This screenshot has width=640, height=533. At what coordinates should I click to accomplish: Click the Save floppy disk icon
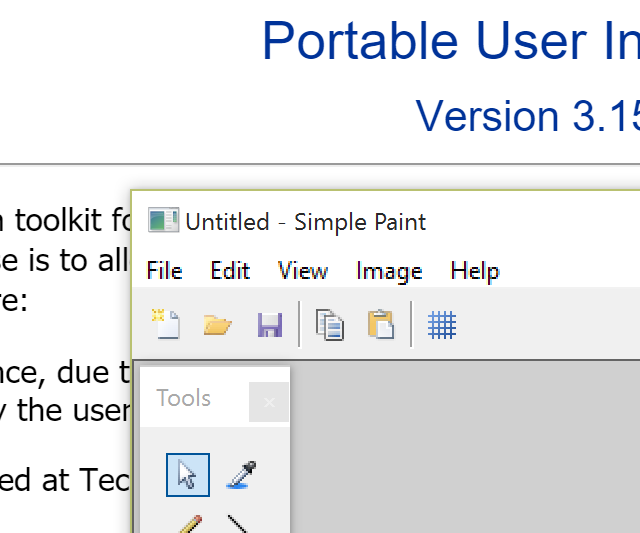270,325
